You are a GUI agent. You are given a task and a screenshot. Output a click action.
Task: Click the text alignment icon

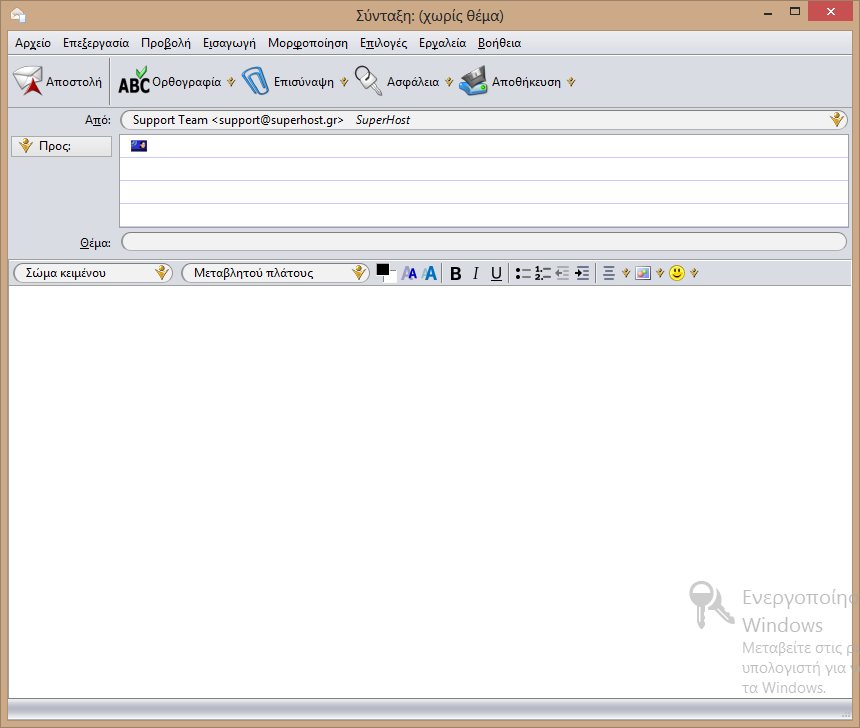(x=609, y=273)
